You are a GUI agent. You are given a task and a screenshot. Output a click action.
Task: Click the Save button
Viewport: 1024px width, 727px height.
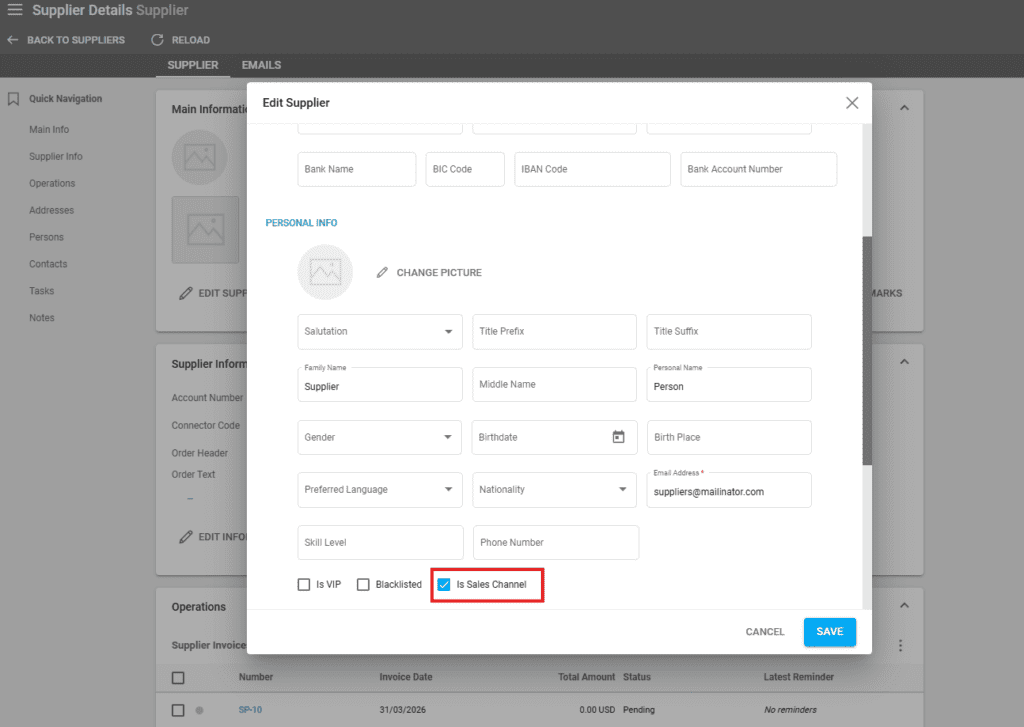click(x=829, y=632)
